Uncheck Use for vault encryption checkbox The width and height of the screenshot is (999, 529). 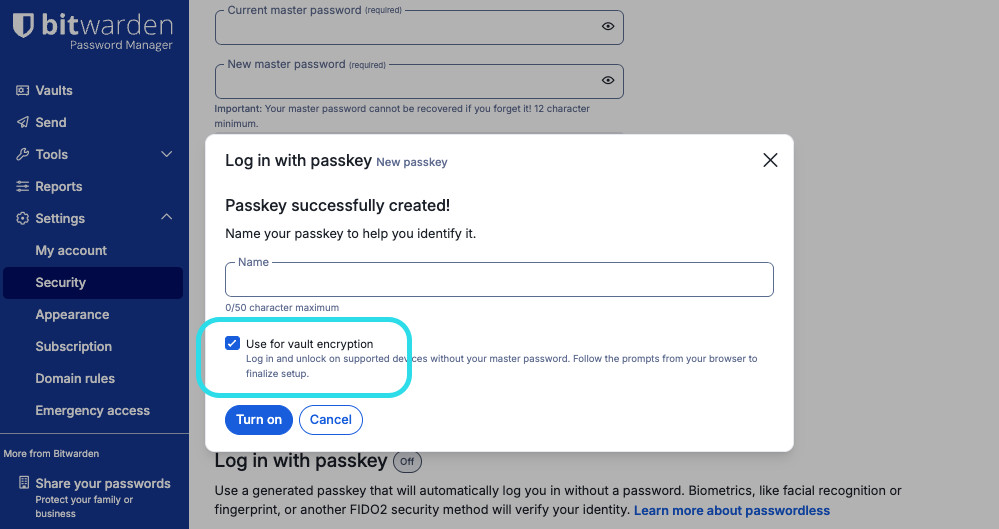(233, 343)
